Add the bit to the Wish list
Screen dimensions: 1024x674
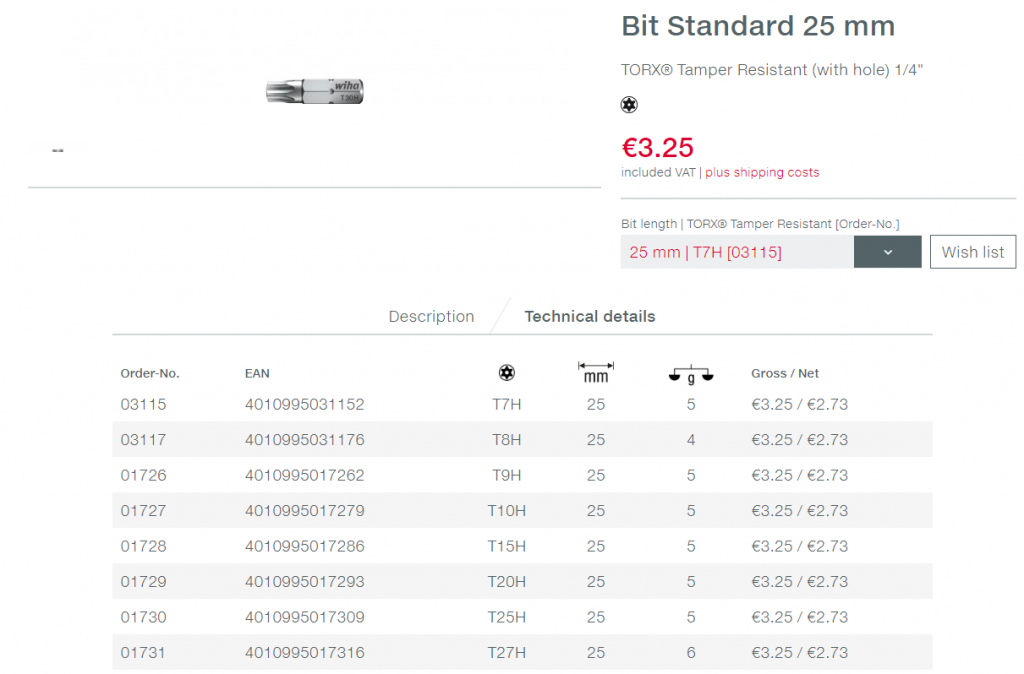(972, 252)
